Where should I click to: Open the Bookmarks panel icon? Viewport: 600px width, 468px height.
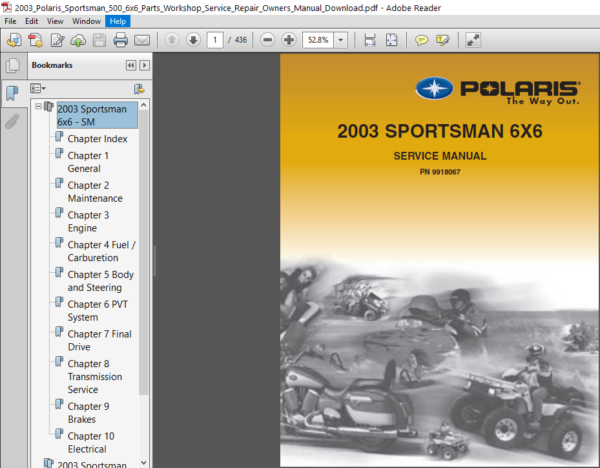click(13, 93)
